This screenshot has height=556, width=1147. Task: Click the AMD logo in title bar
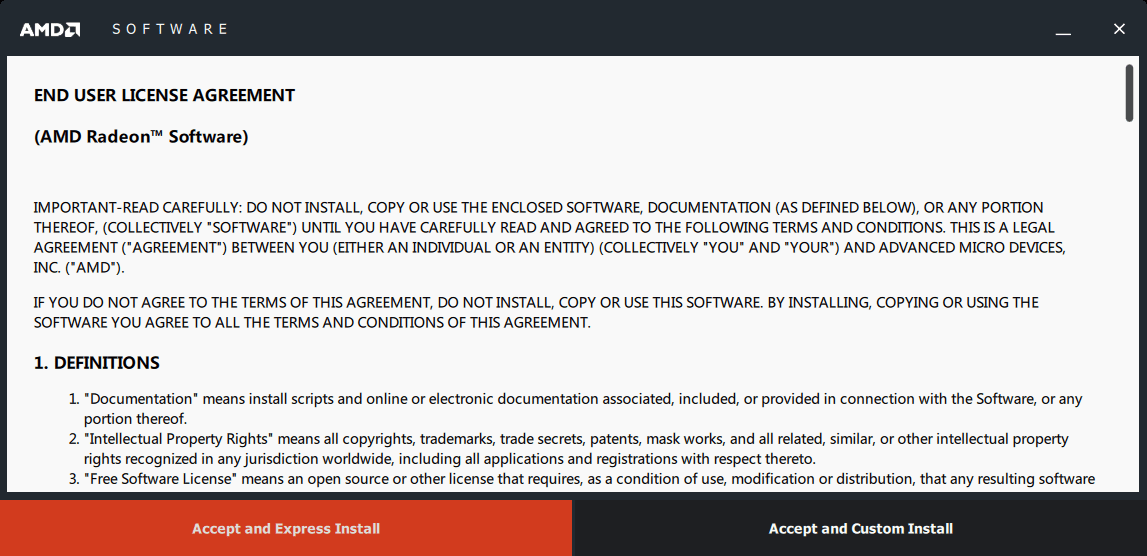click(x=50, y=29)
